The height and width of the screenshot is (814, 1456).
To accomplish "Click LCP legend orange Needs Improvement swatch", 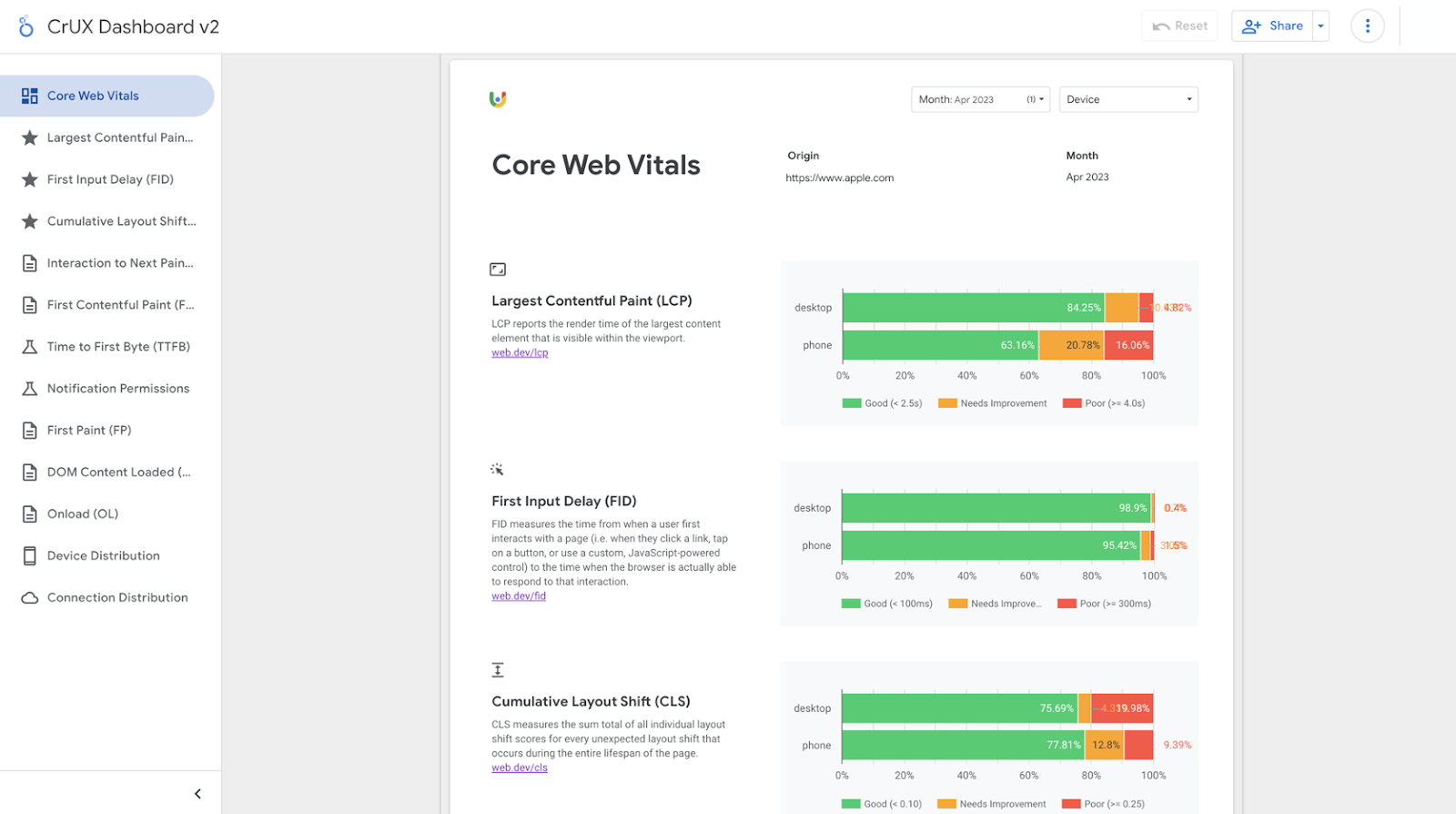I will (947, 403).
